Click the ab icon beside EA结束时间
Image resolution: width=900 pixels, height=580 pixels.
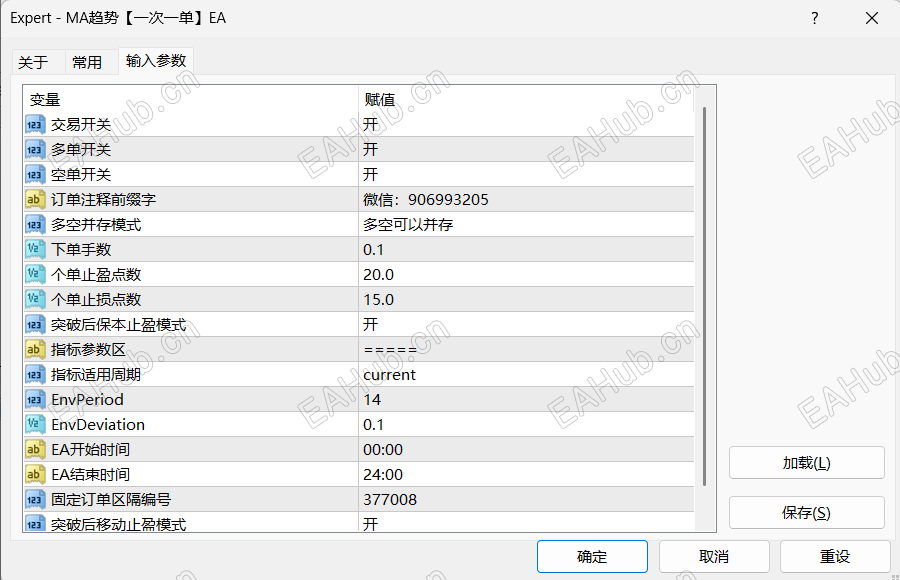click(x=35, y=474)
